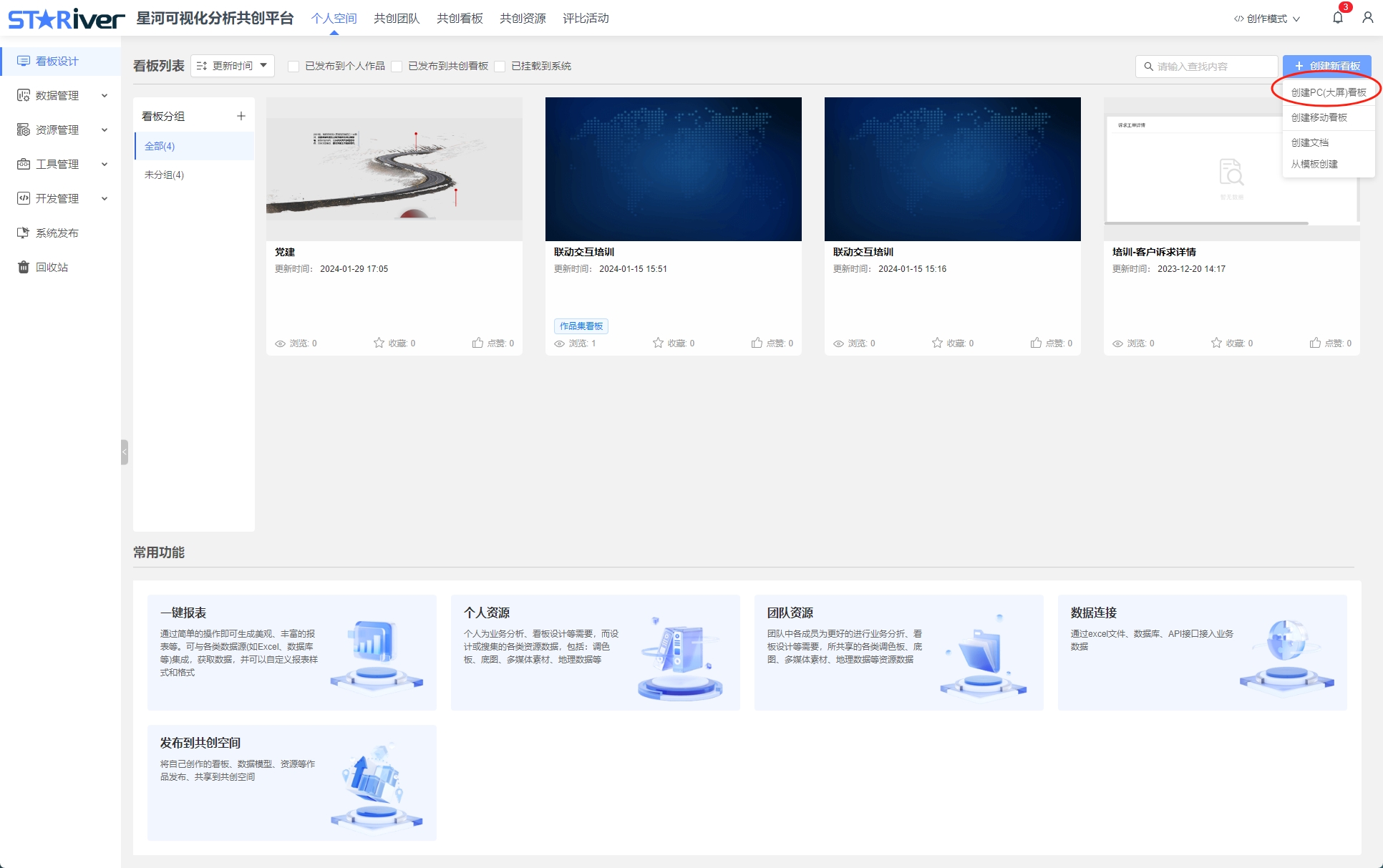Enable 已发布到个人作品 checkbox
Image resolution: width=1383 pixels, height=868 pixels.
pyautogui.click(x=293, y=67)
